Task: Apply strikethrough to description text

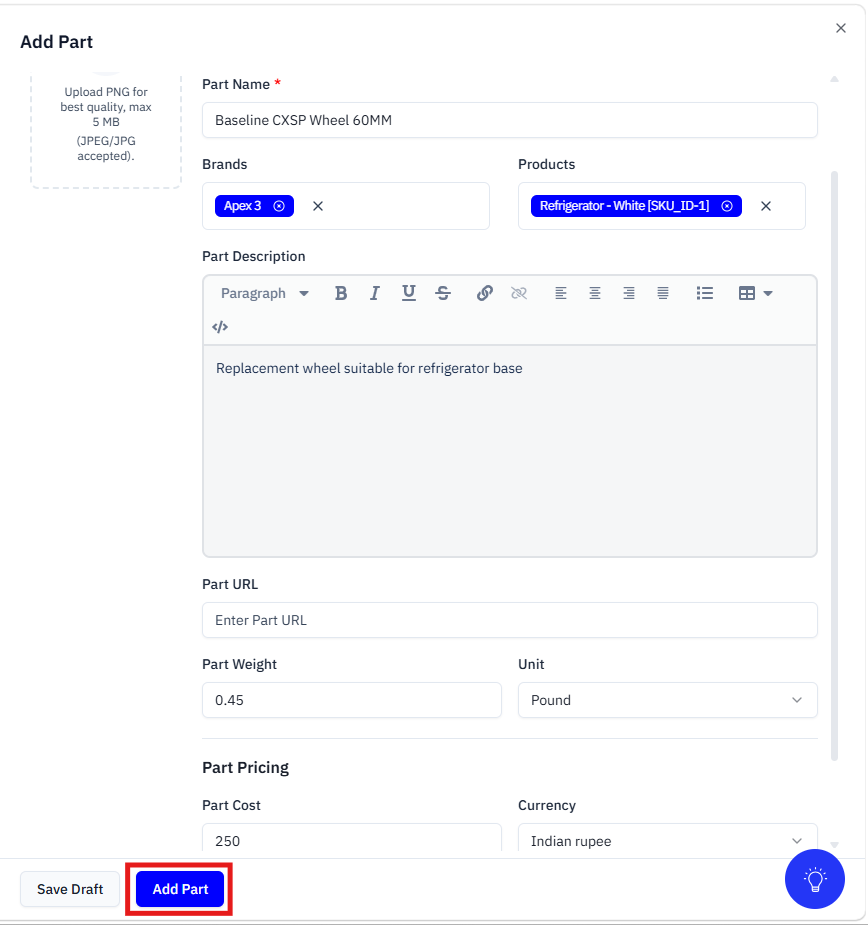Action: 443,293
